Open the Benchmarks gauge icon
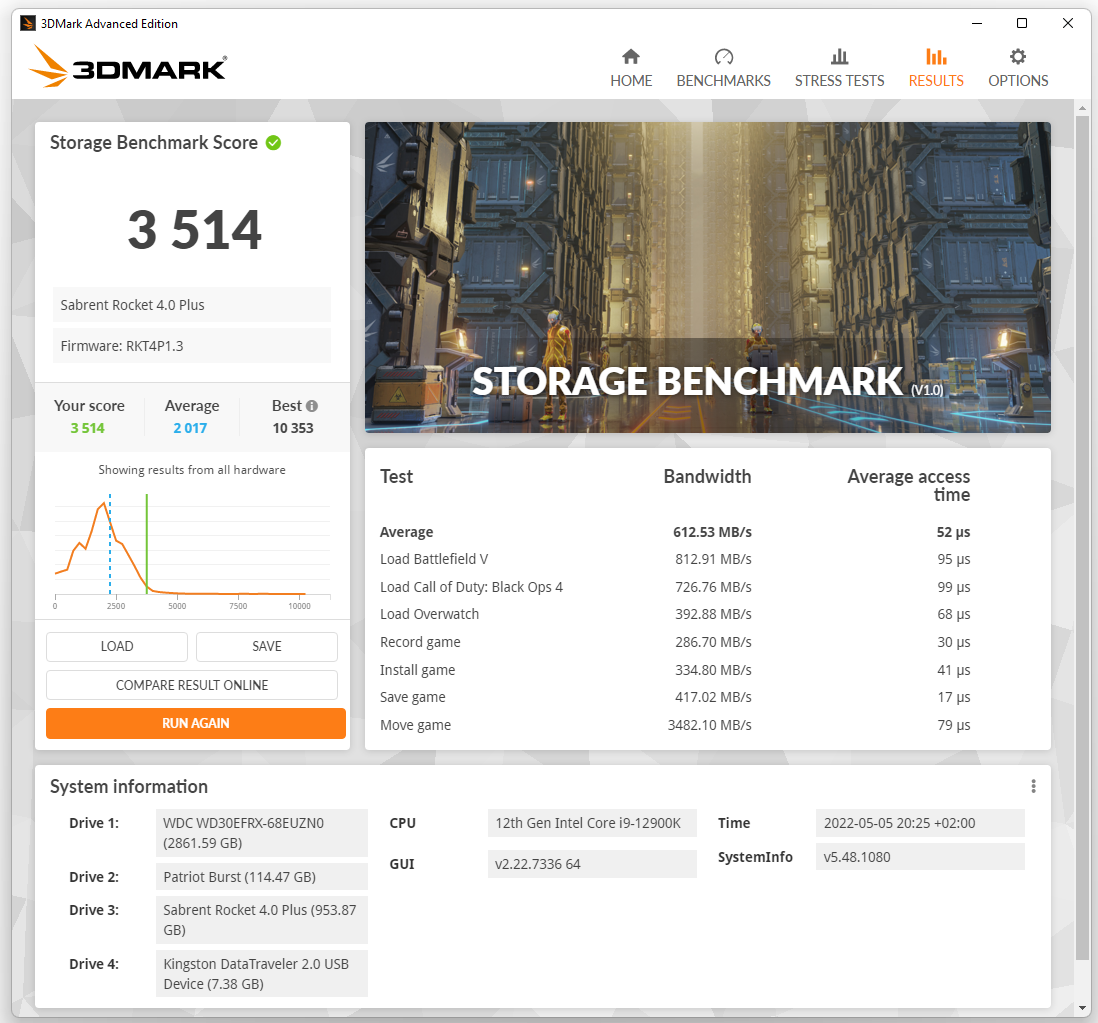This screenshot has height=1023, width=1098. pyautogui.click(x=723, y=57)
